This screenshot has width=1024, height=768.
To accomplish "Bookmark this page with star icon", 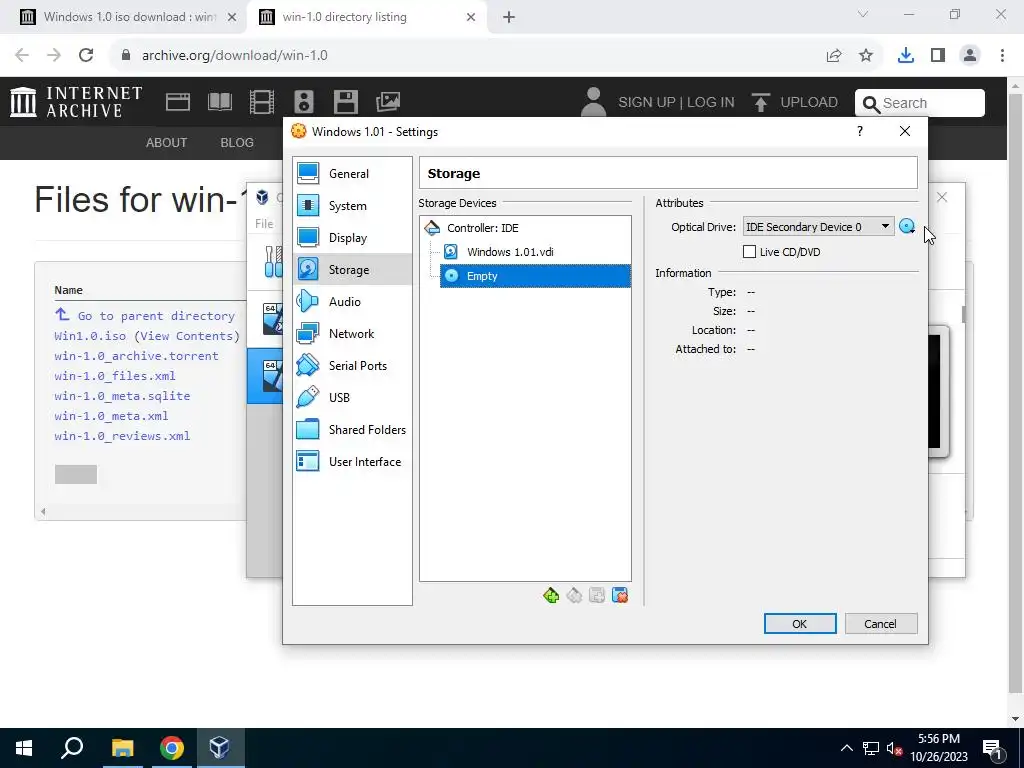I will click(x=866, y=56).
